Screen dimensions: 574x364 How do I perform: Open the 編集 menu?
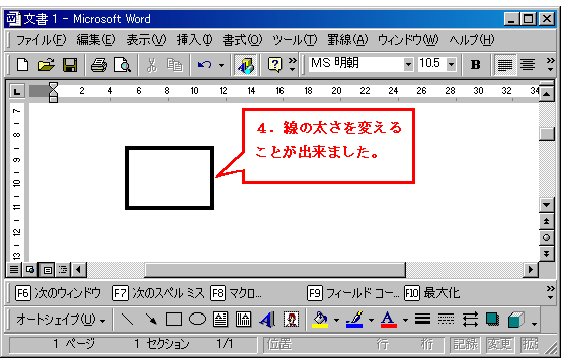(x=96, y=40)
